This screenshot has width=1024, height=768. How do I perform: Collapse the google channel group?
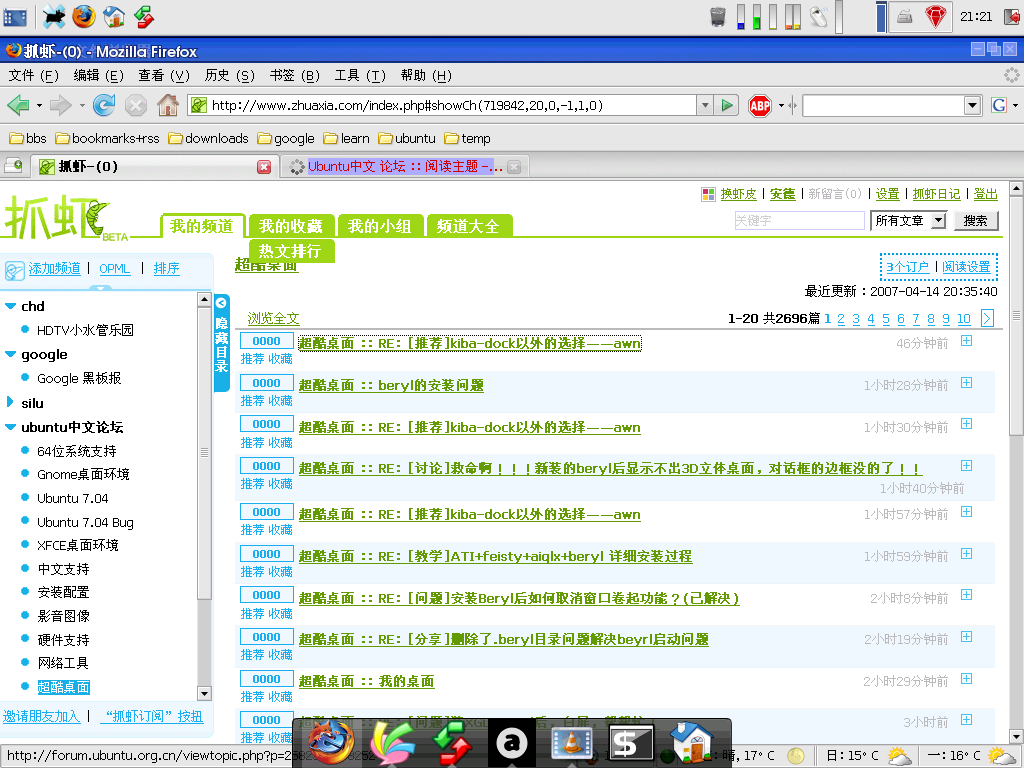(10, 355)
